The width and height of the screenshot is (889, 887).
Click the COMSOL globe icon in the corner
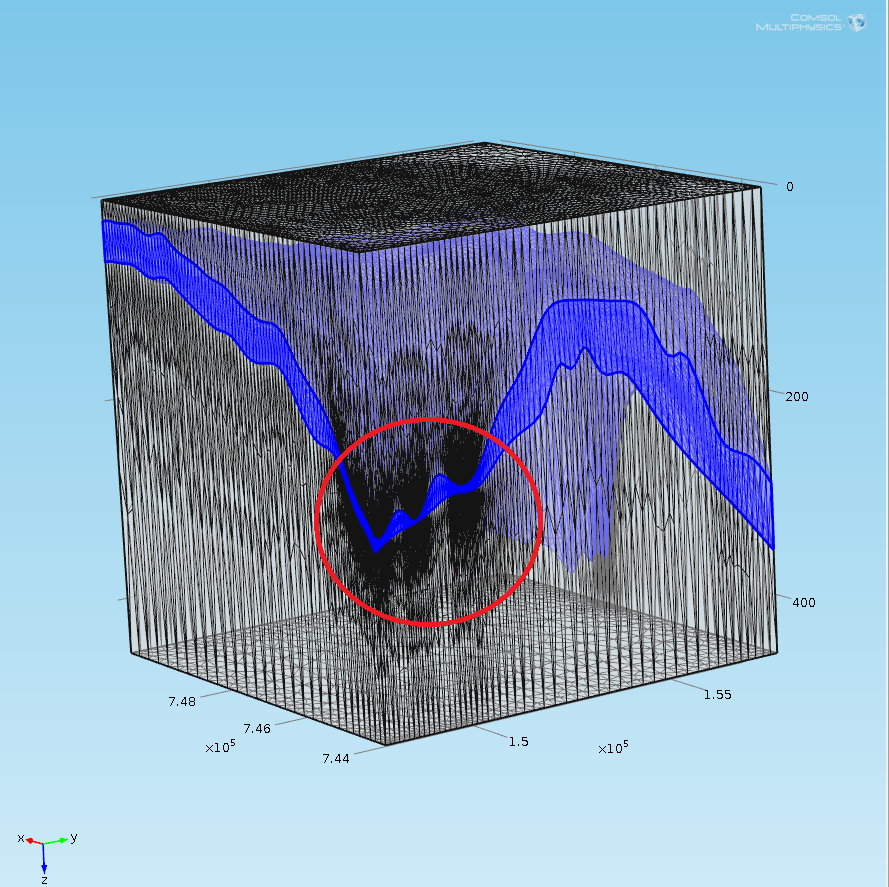pyautogui.click(x=857, y=22)
